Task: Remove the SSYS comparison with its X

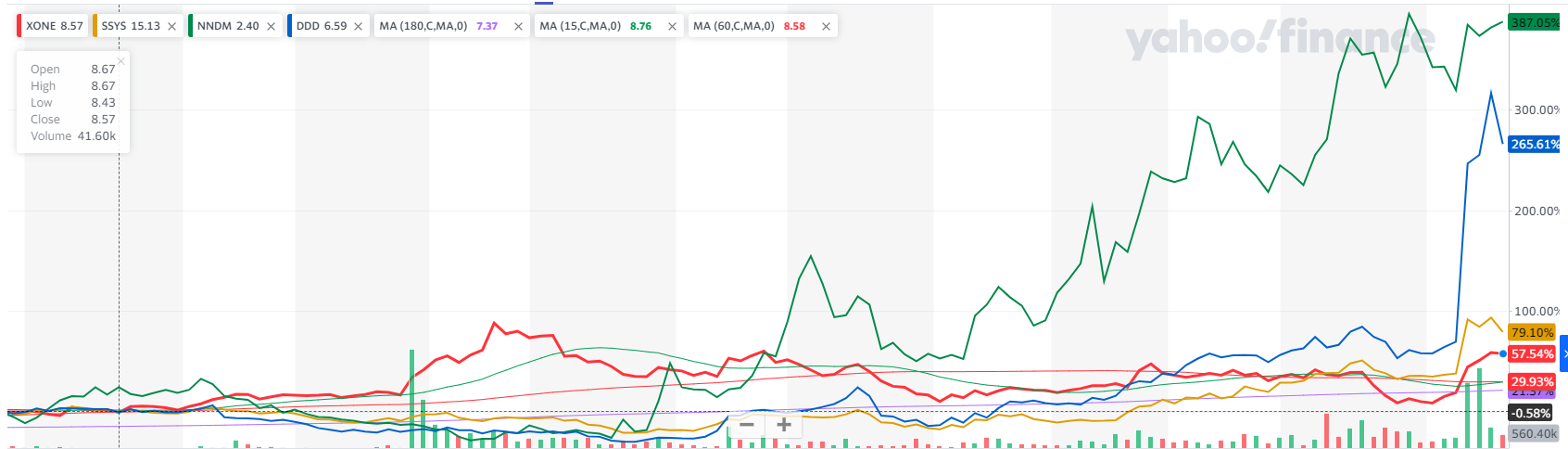Action: (x=171, y=26)
